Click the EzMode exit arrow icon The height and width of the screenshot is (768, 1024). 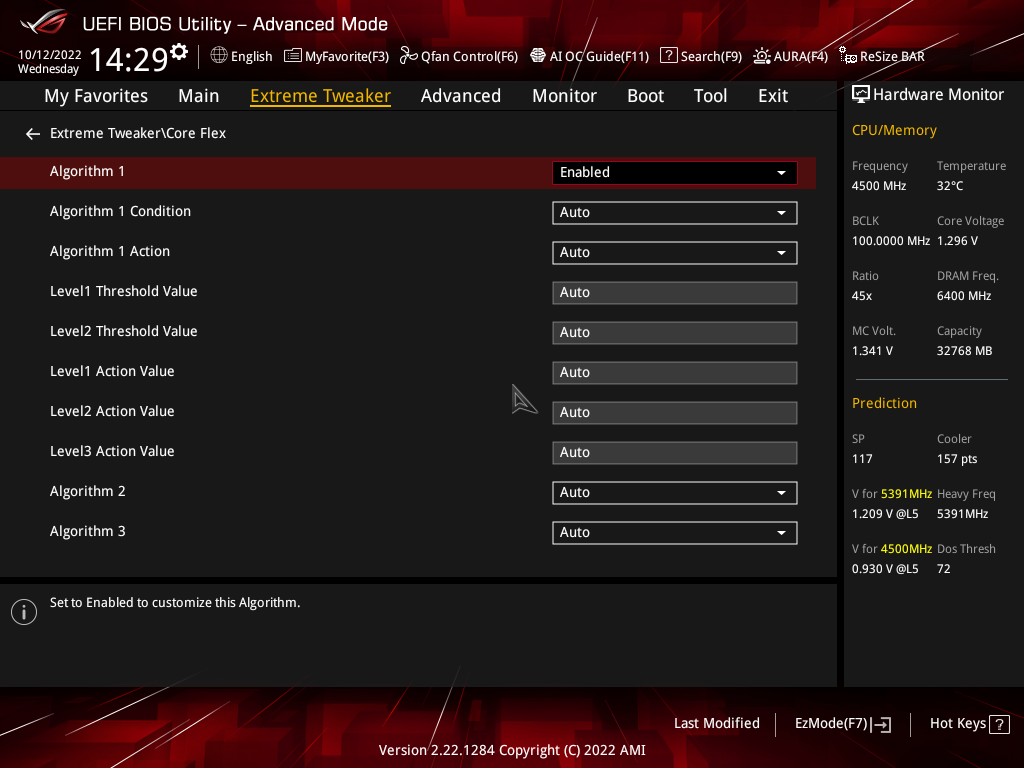(882, 724)
